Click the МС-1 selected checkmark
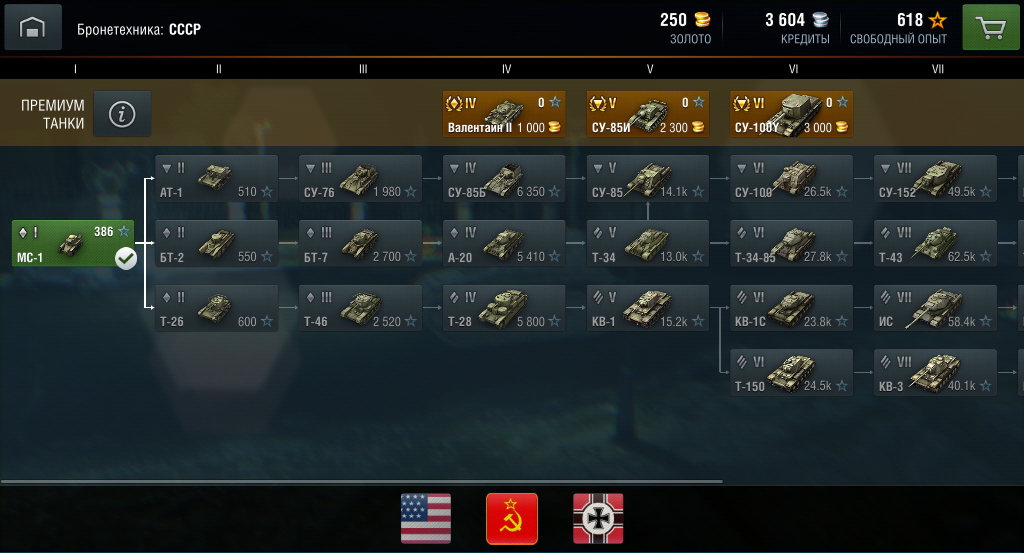The image size is (1024, 553). (125, 259)
